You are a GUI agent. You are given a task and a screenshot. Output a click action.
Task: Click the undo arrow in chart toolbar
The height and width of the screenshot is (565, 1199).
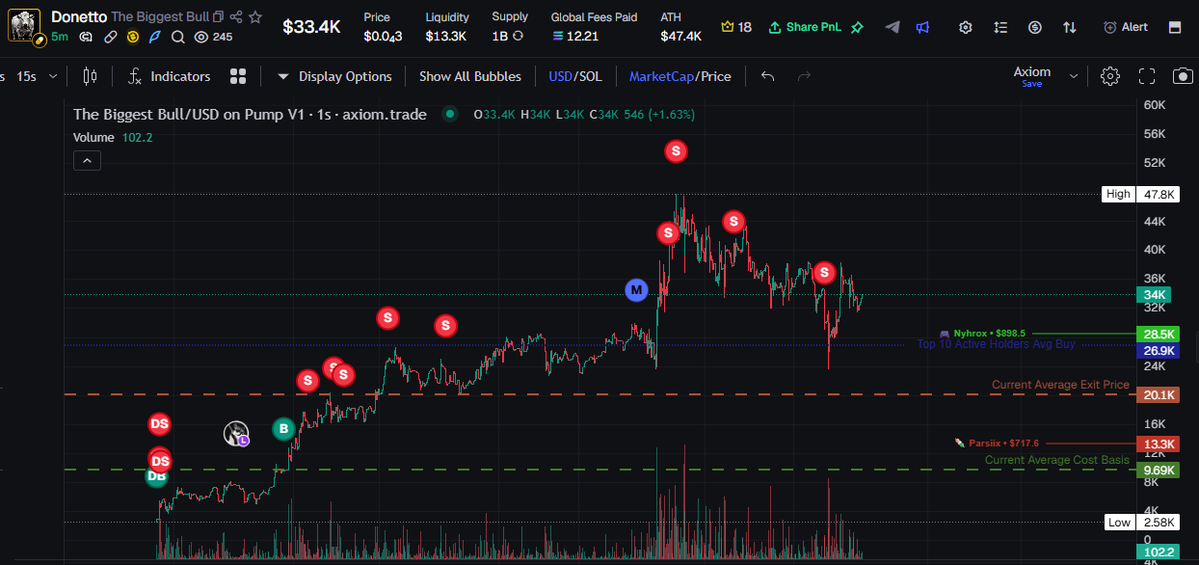coord(768,76)
